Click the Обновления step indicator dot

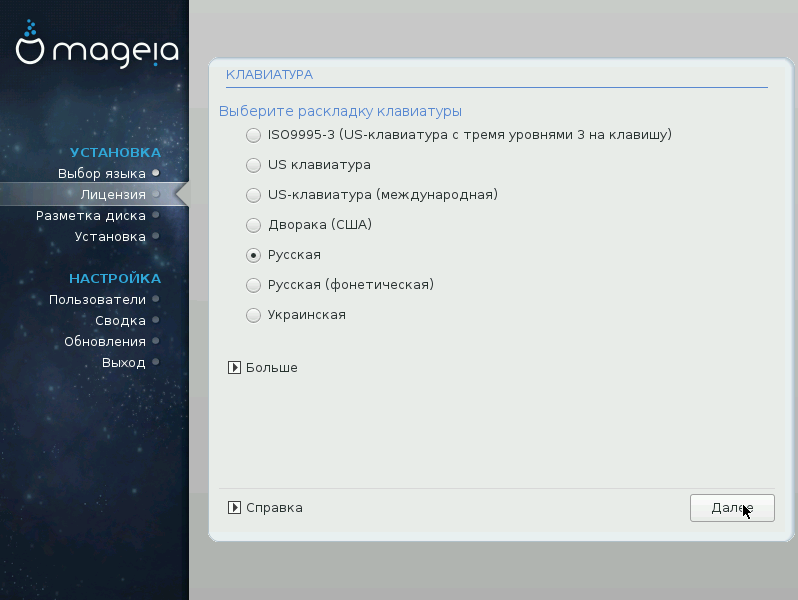[155, 341]
